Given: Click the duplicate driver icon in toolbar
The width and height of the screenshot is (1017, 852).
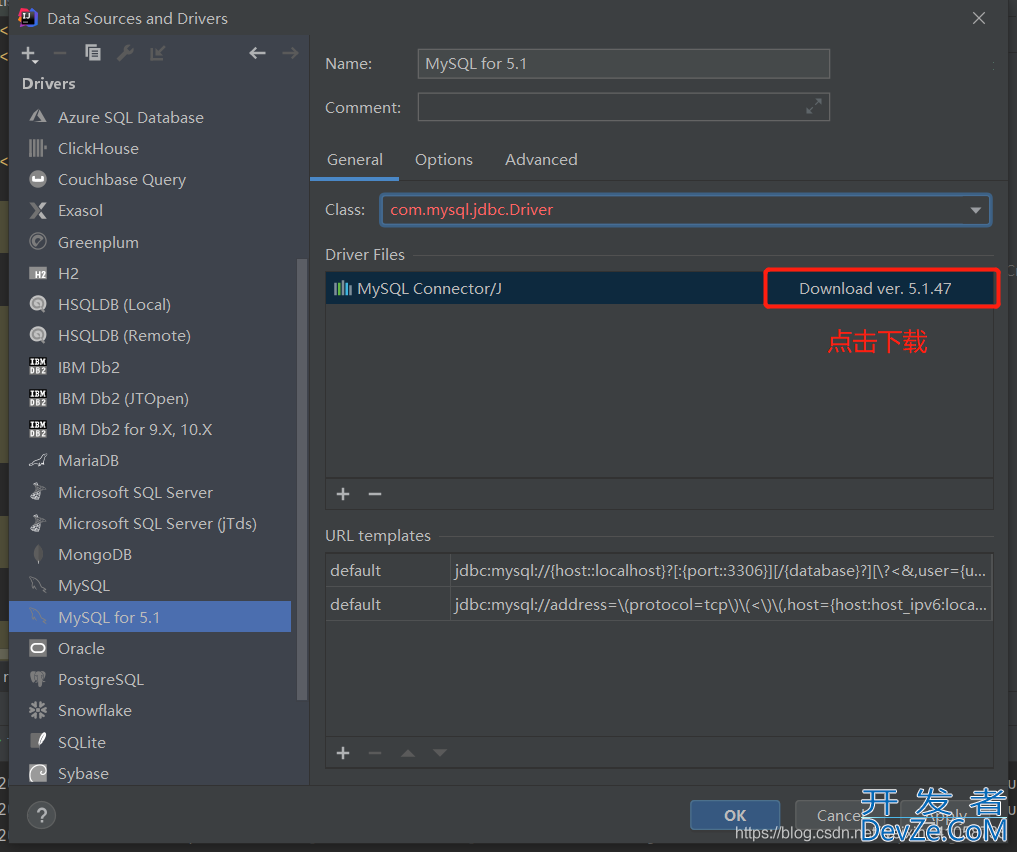Looking at the screenshot, I should pos(93,53).
